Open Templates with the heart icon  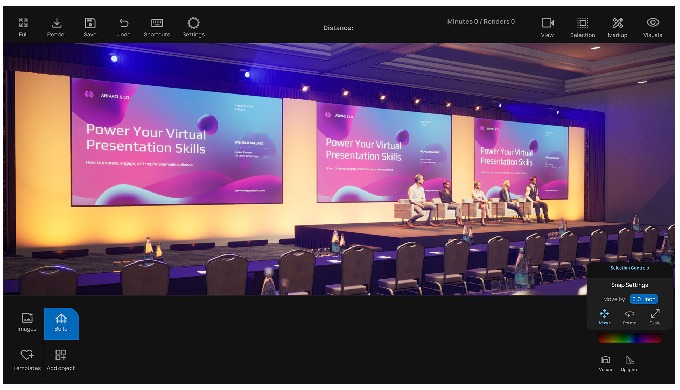coord(27,355)
